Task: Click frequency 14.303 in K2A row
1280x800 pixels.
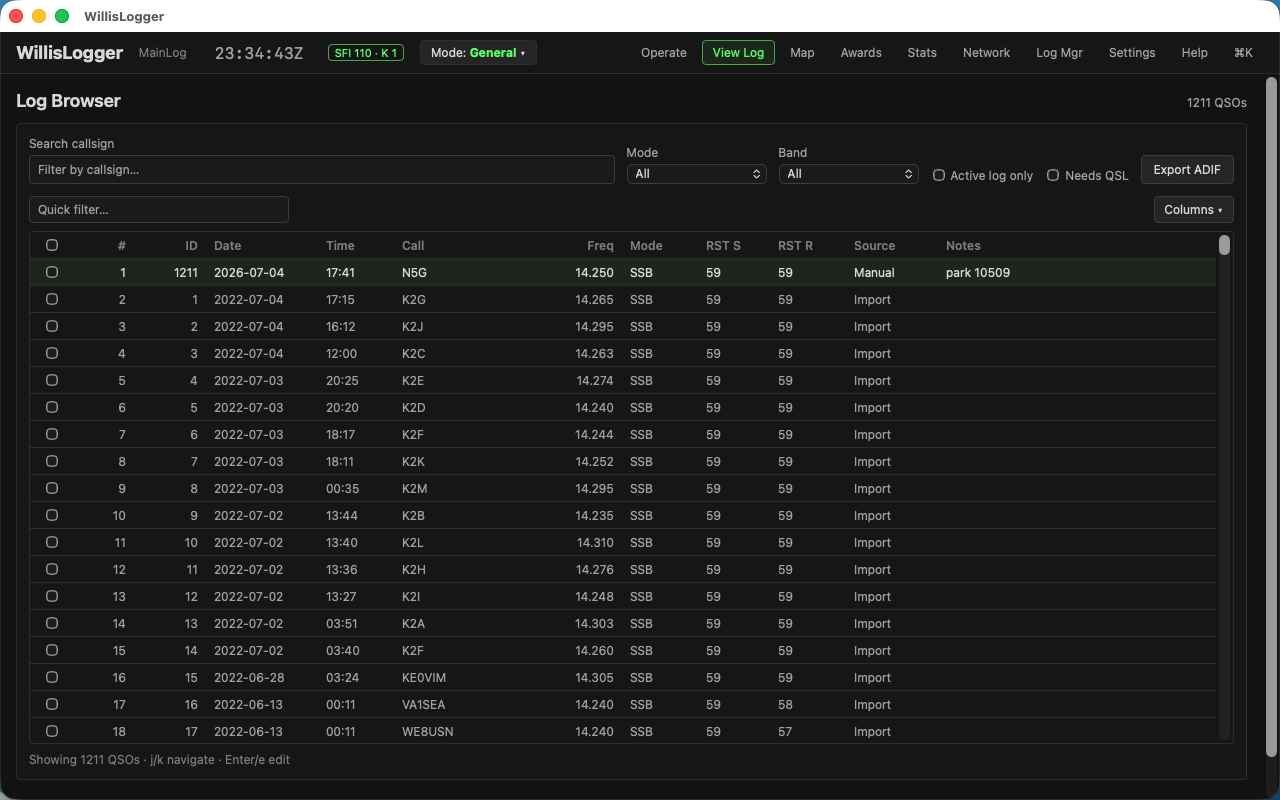Action: tap(594, 623)
